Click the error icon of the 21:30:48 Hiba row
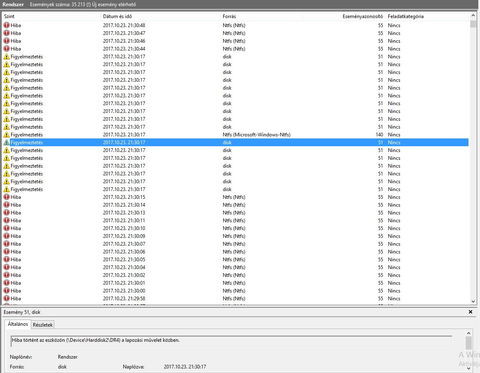Viewport: 480px width, 373px height. tap(6, 25)
